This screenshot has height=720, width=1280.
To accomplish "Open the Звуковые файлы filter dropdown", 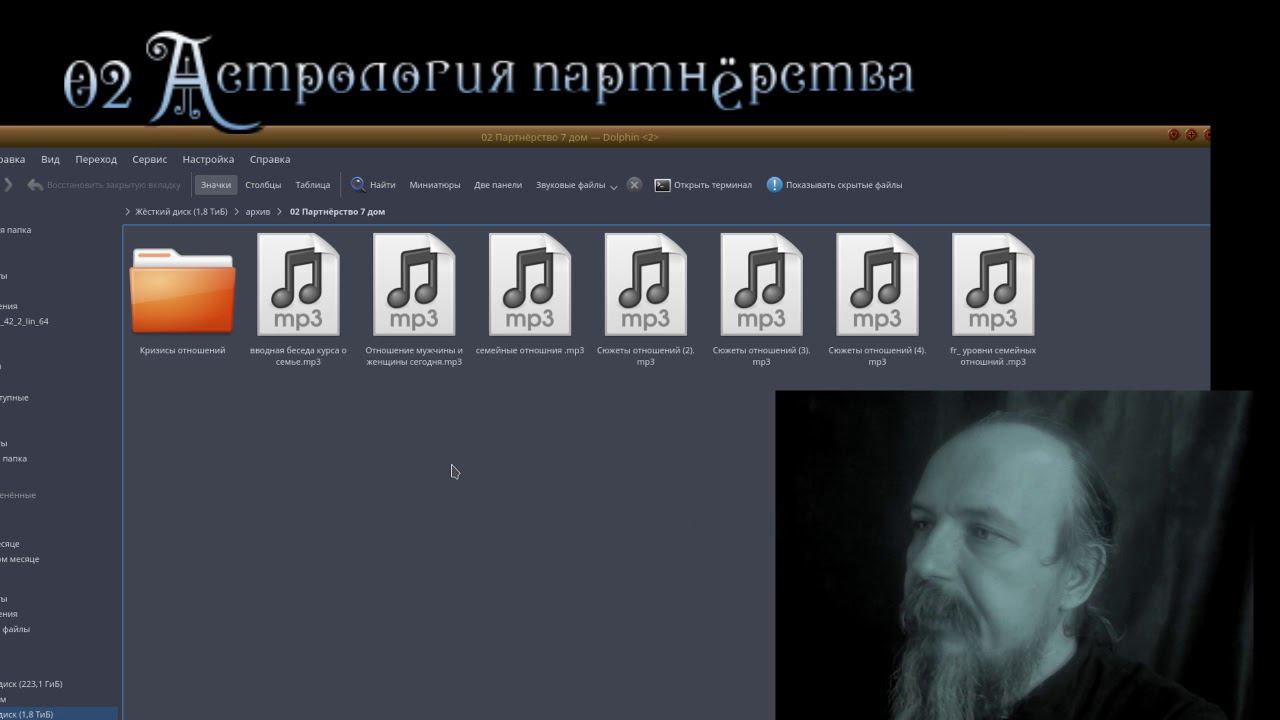I will tap(576, 185).
